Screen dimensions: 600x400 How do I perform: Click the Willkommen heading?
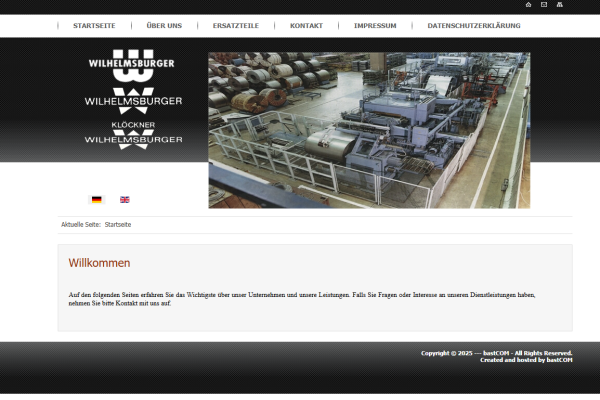point(99,263)
